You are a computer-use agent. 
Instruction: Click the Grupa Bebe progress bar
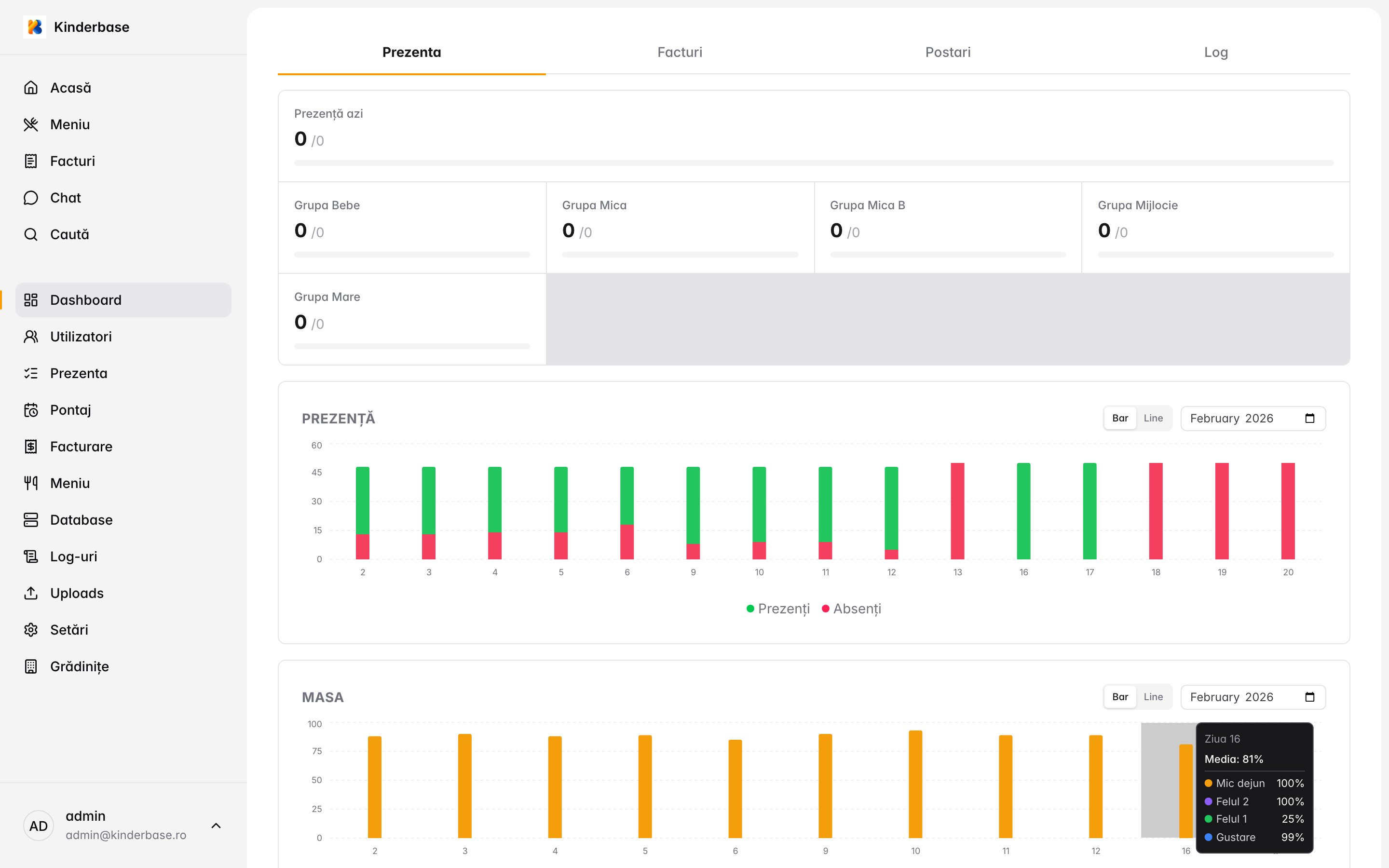tap(411, 254)
